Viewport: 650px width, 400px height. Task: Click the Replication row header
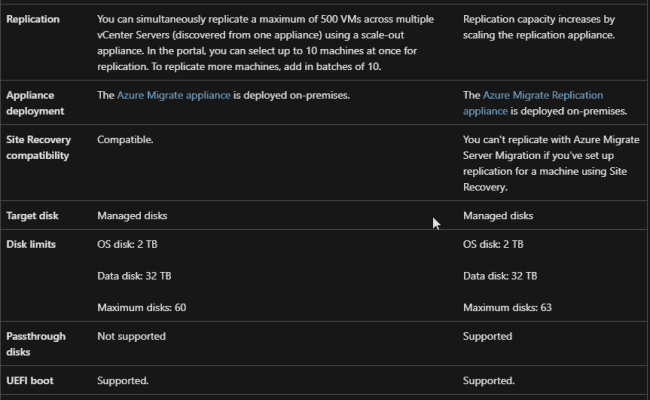[x=33, y=19]
